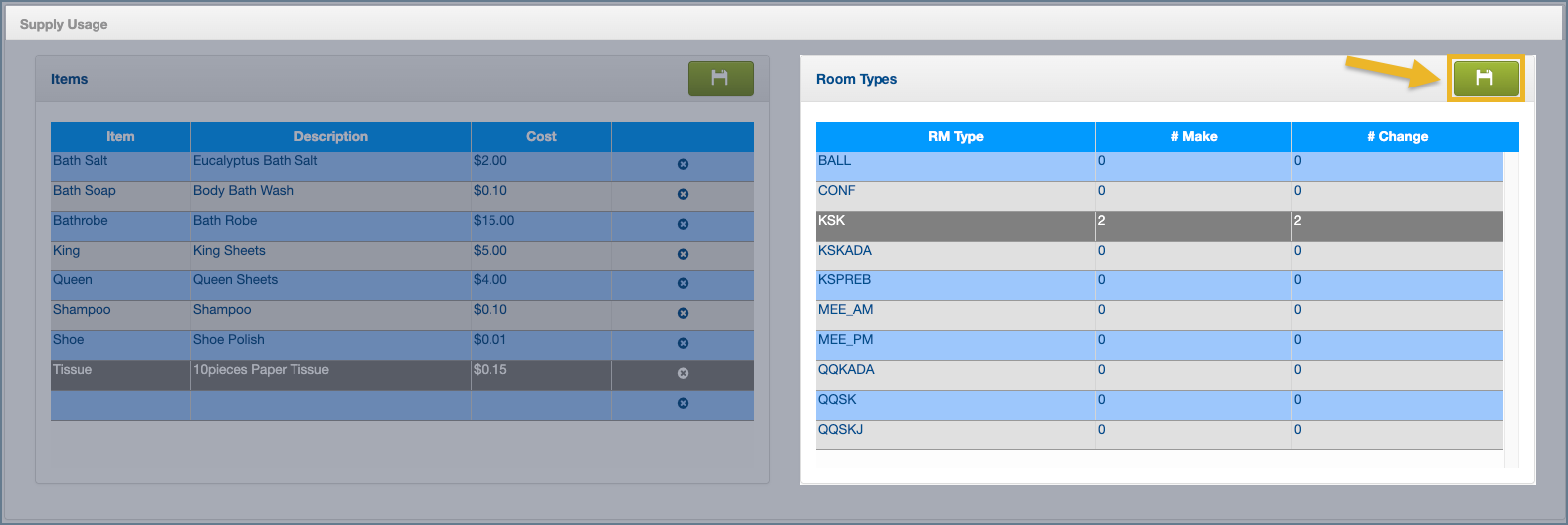1568x525 pixels.
Task: Select the KSK room type row
Action: [955, 226]
